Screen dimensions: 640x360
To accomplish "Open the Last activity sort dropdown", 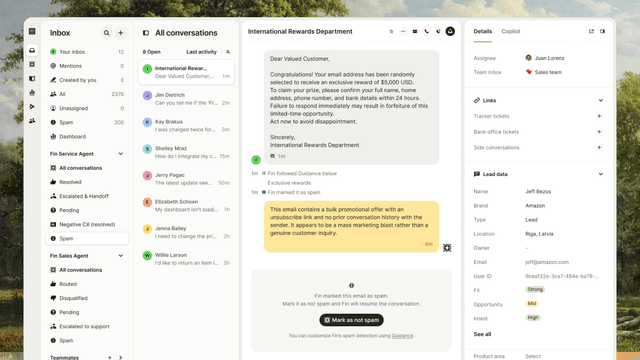I will [x=201, y=52].
